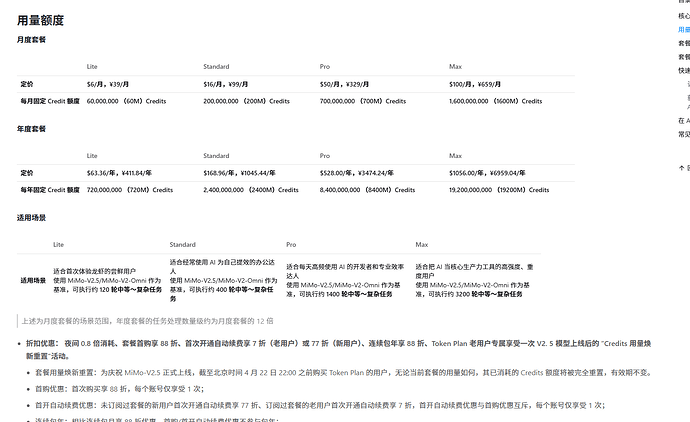The height and width of the screenshot is (422, 690).
Task: Click the Max header in annual table
Action: [455, 156]
